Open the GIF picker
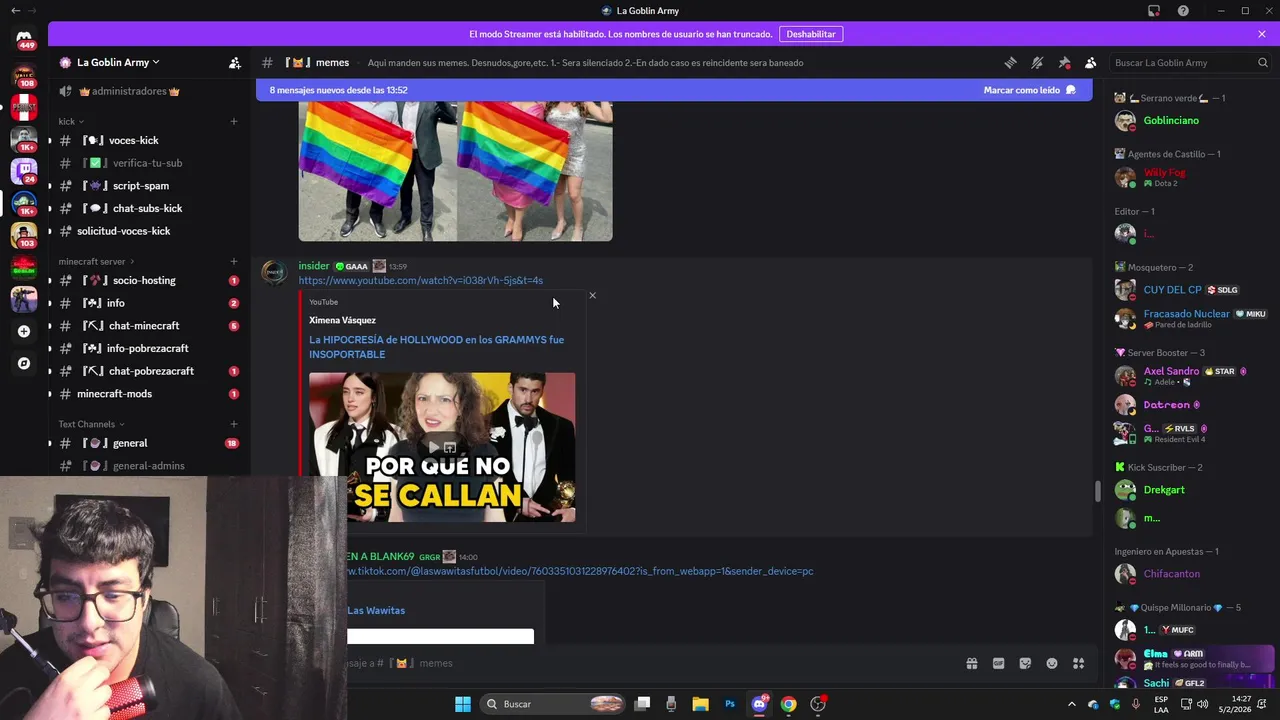 998,663
